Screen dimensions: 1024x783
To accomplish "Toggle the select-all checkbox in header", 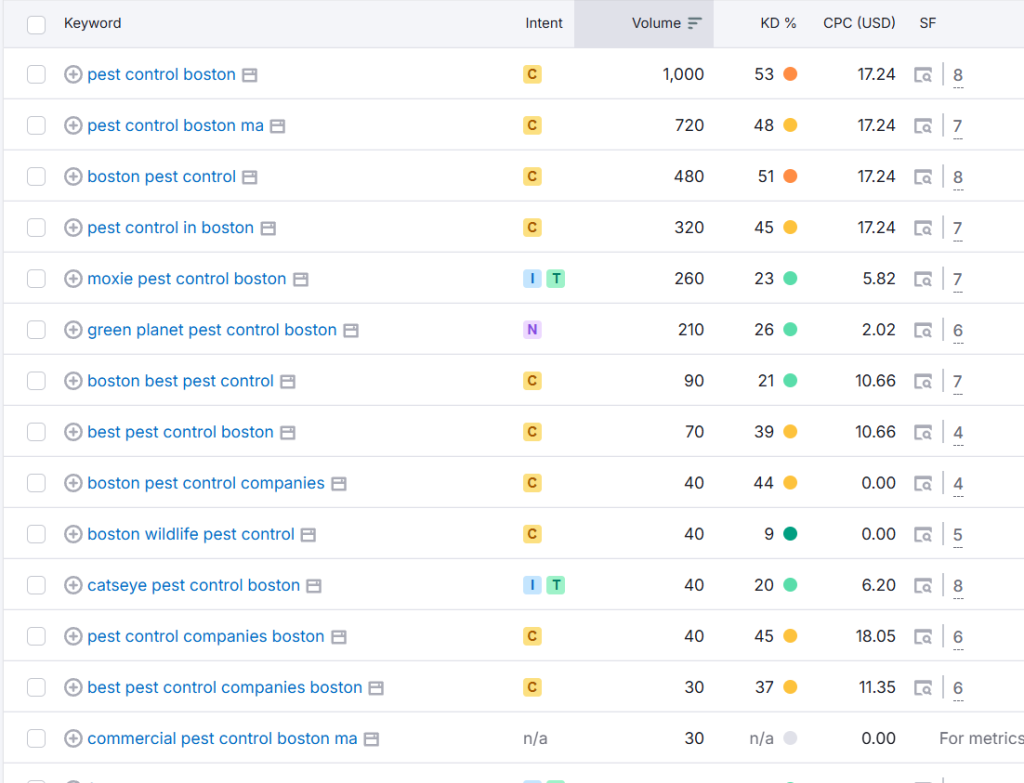I will pos(37,24).
